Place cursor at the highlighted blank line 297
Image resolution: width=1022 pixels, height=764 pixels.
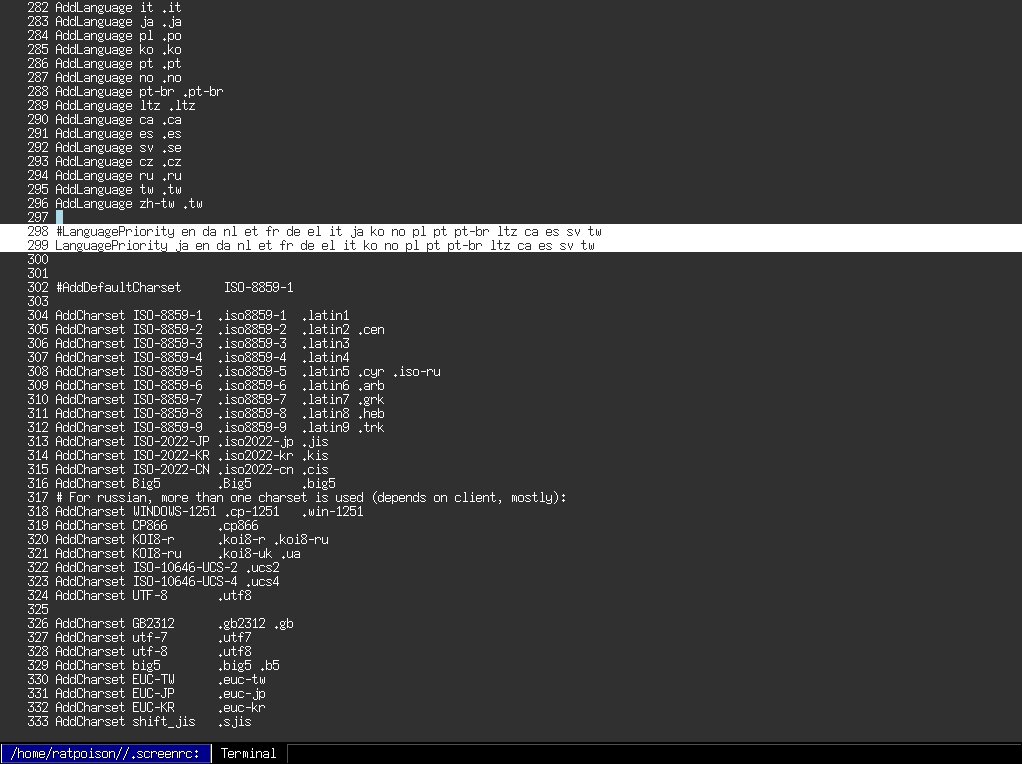point(60,217)
